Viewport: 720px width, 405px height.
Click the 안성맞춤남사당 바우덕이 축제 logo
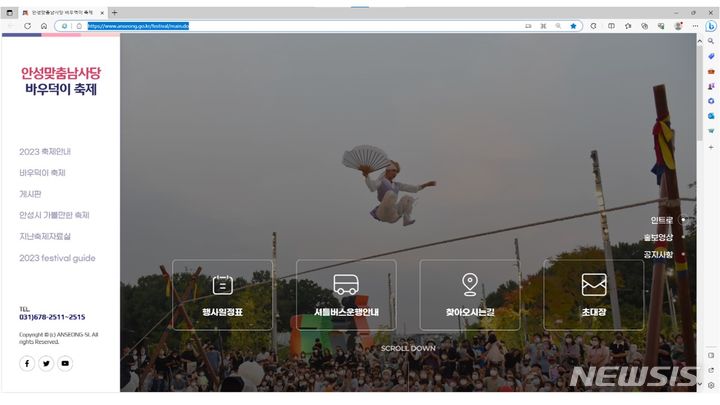[61, 81]
